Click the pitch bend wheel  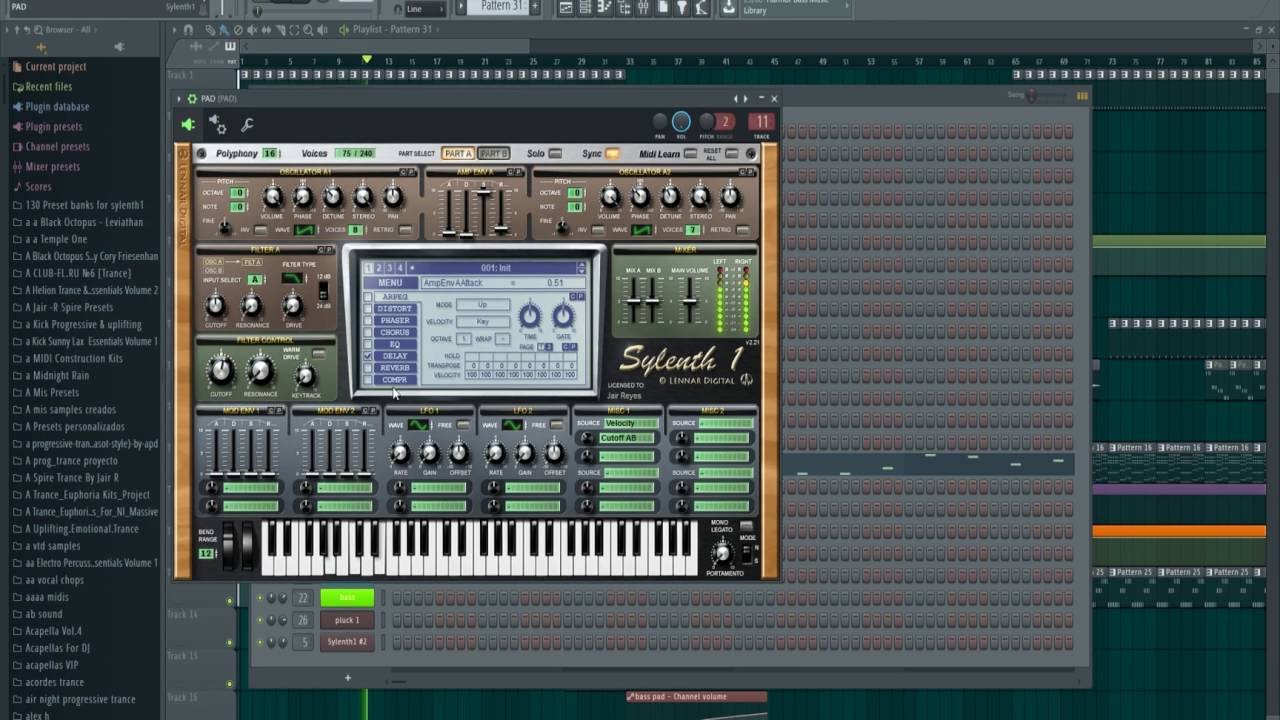(x=229, y=547)
